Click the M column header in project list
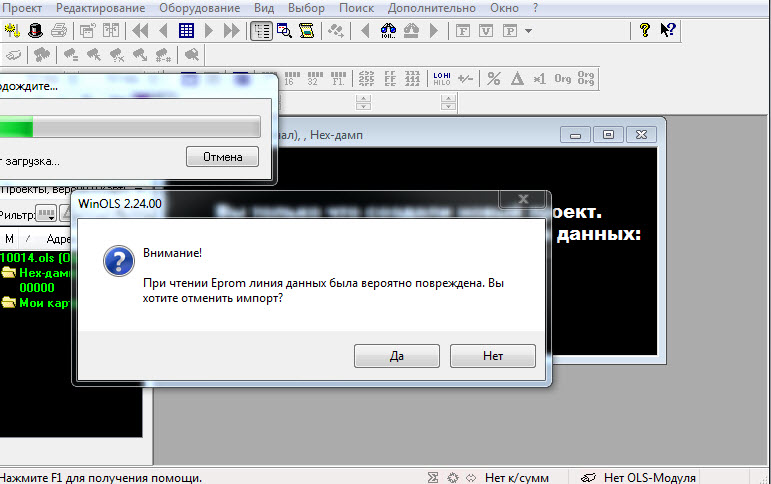The width and height of the screenshot is (771, 484). (x=9, y=239)
